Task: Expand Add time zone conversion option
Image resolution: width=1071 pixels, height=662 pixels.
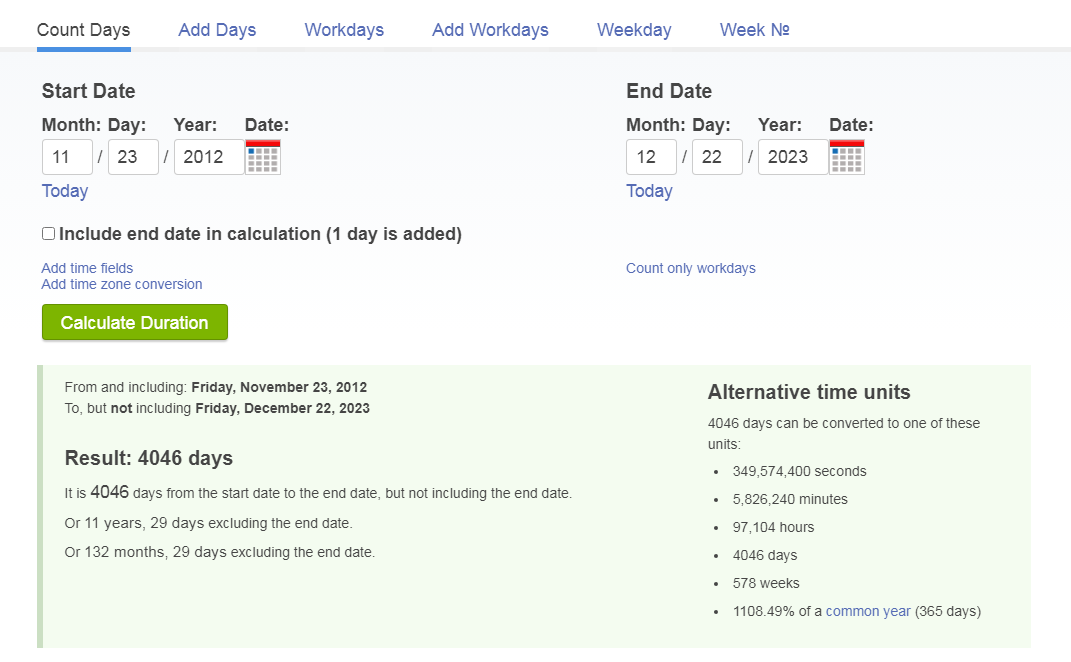Action: [x=122, y=284]
